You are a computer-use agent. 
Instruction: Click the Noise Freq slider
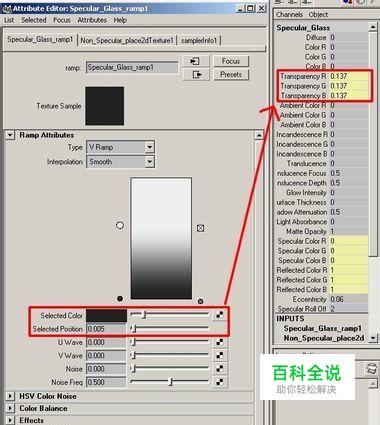(x=170, y=382)
